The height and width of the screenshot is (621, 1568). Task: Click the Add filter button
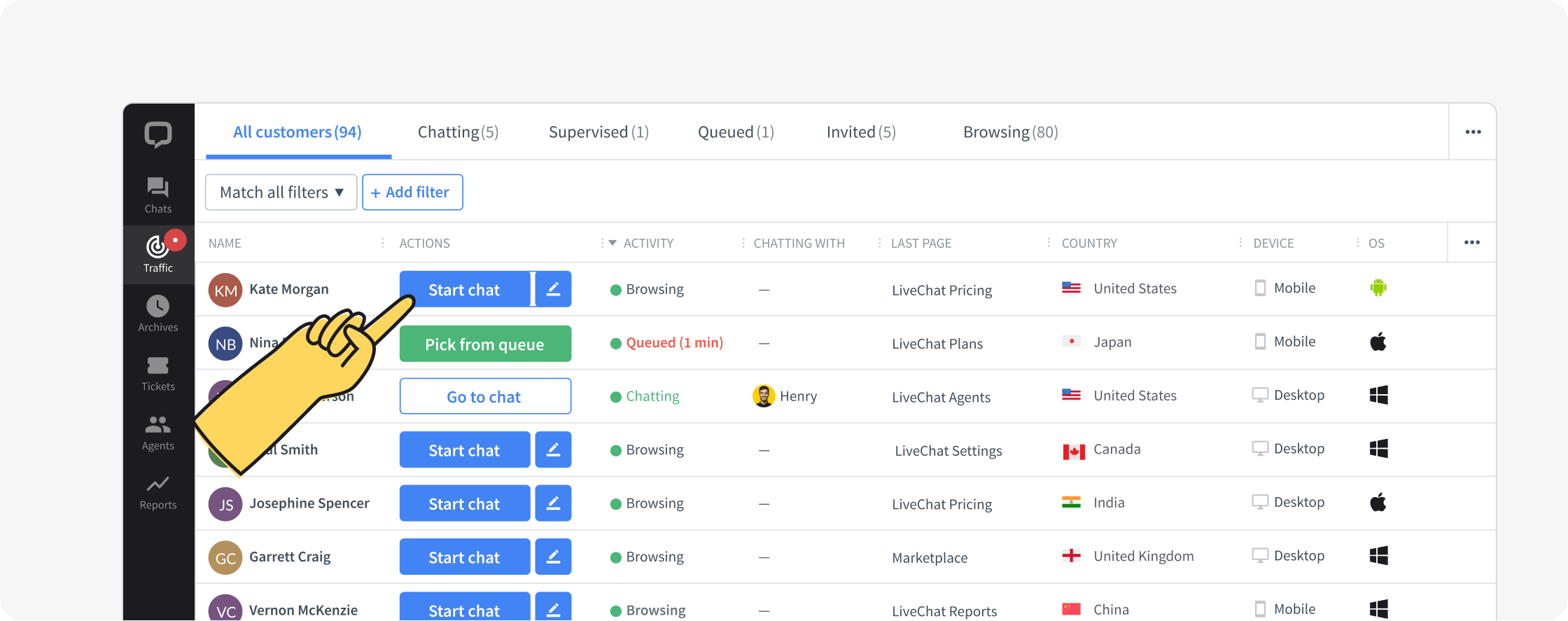(x=412, y=192)
